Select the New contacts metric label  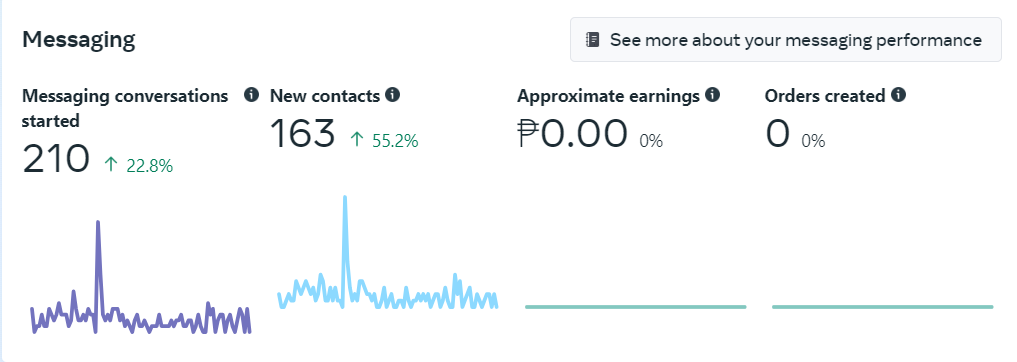pos(324,96)
